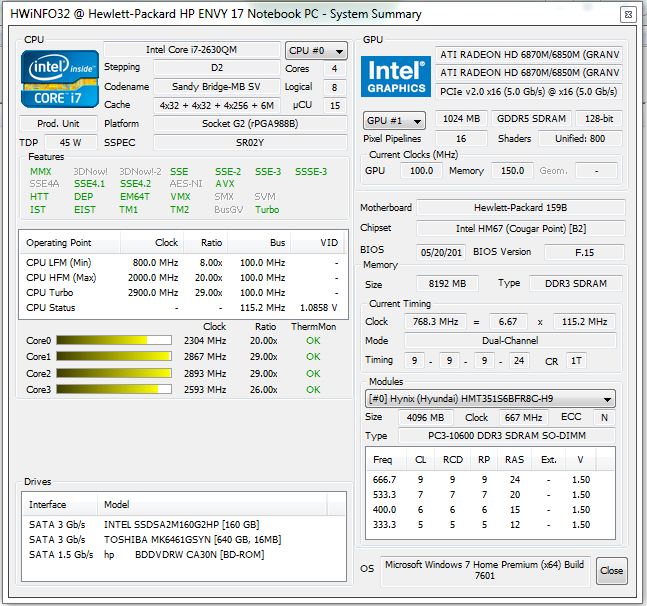The height and width of the screenshot is (606, 647).
Task: Click the Core3 usage bar
Action: (114, 389)
